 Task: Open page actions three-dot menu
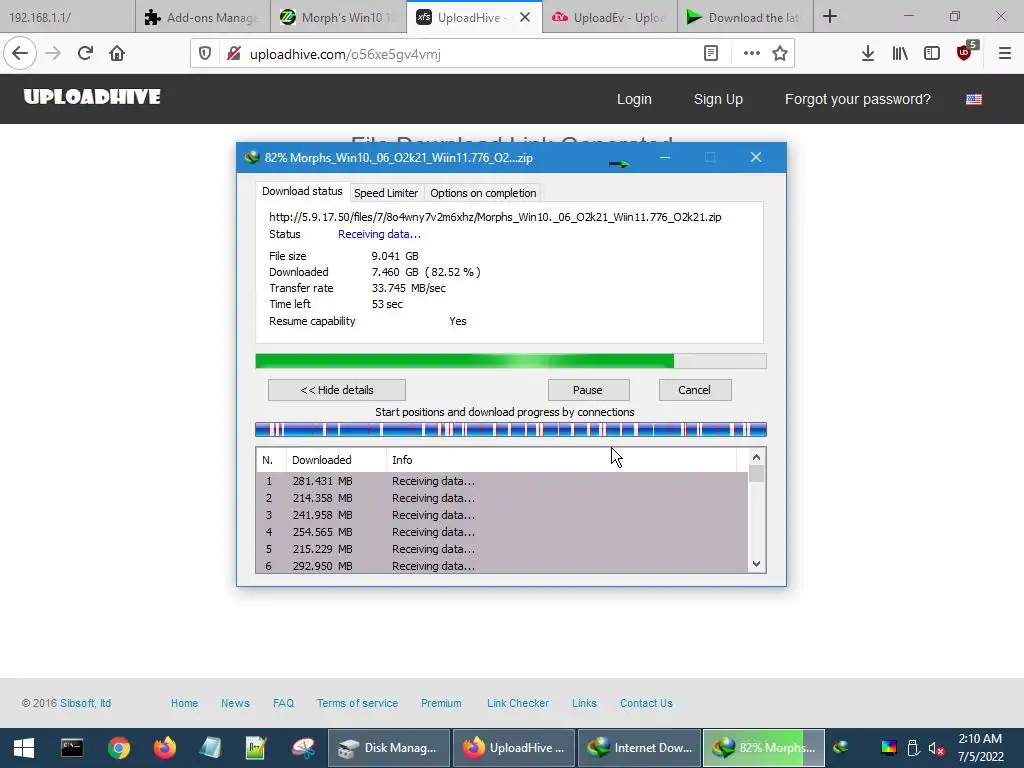[752, 54]
